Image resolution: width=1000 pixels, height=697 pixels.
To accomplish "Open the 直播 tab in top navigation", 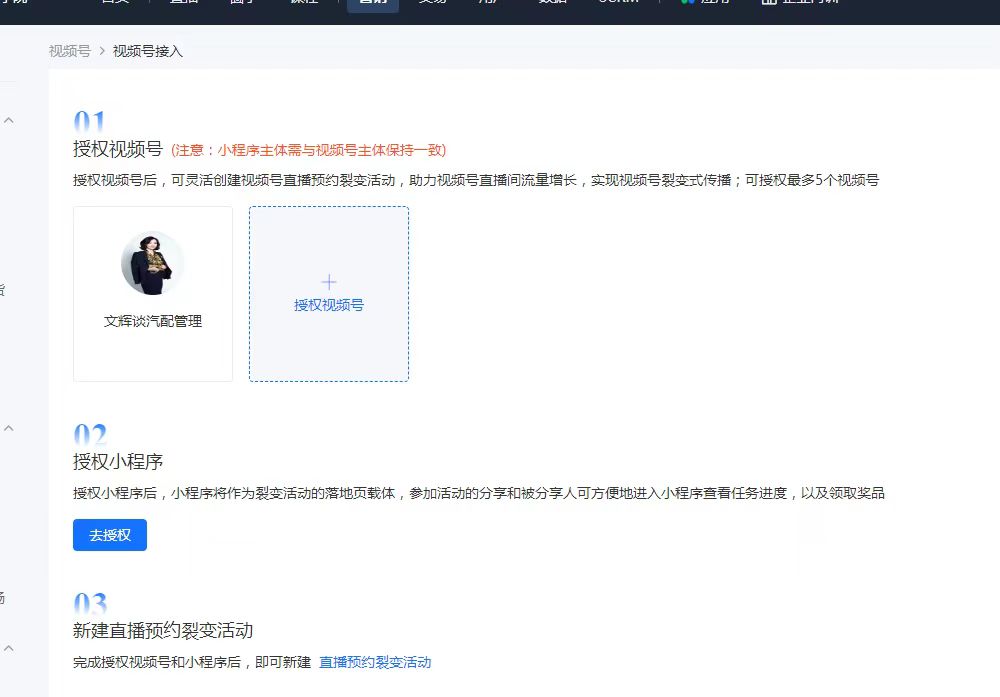I will click(183, 2).
